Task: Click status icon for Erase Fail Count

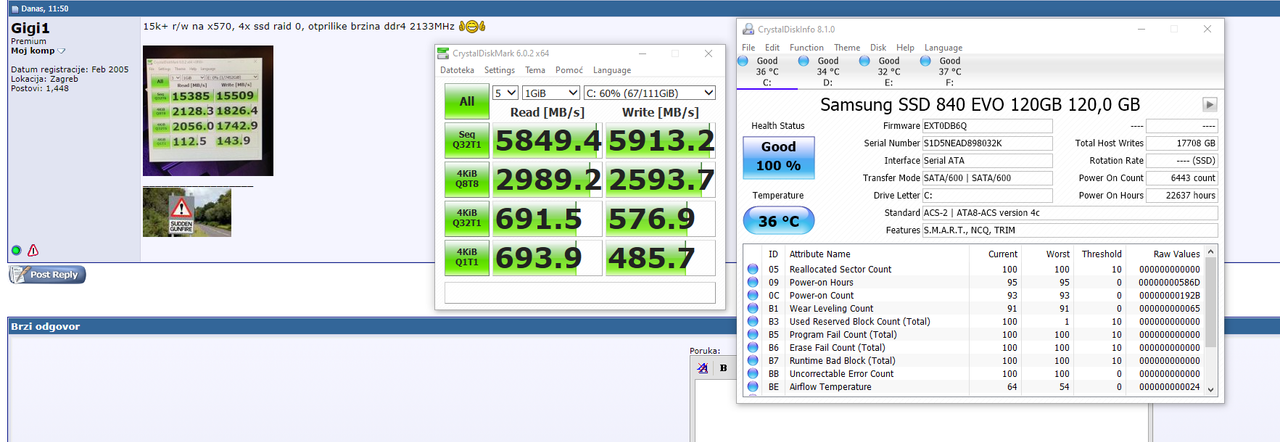Action: [753, 347]
